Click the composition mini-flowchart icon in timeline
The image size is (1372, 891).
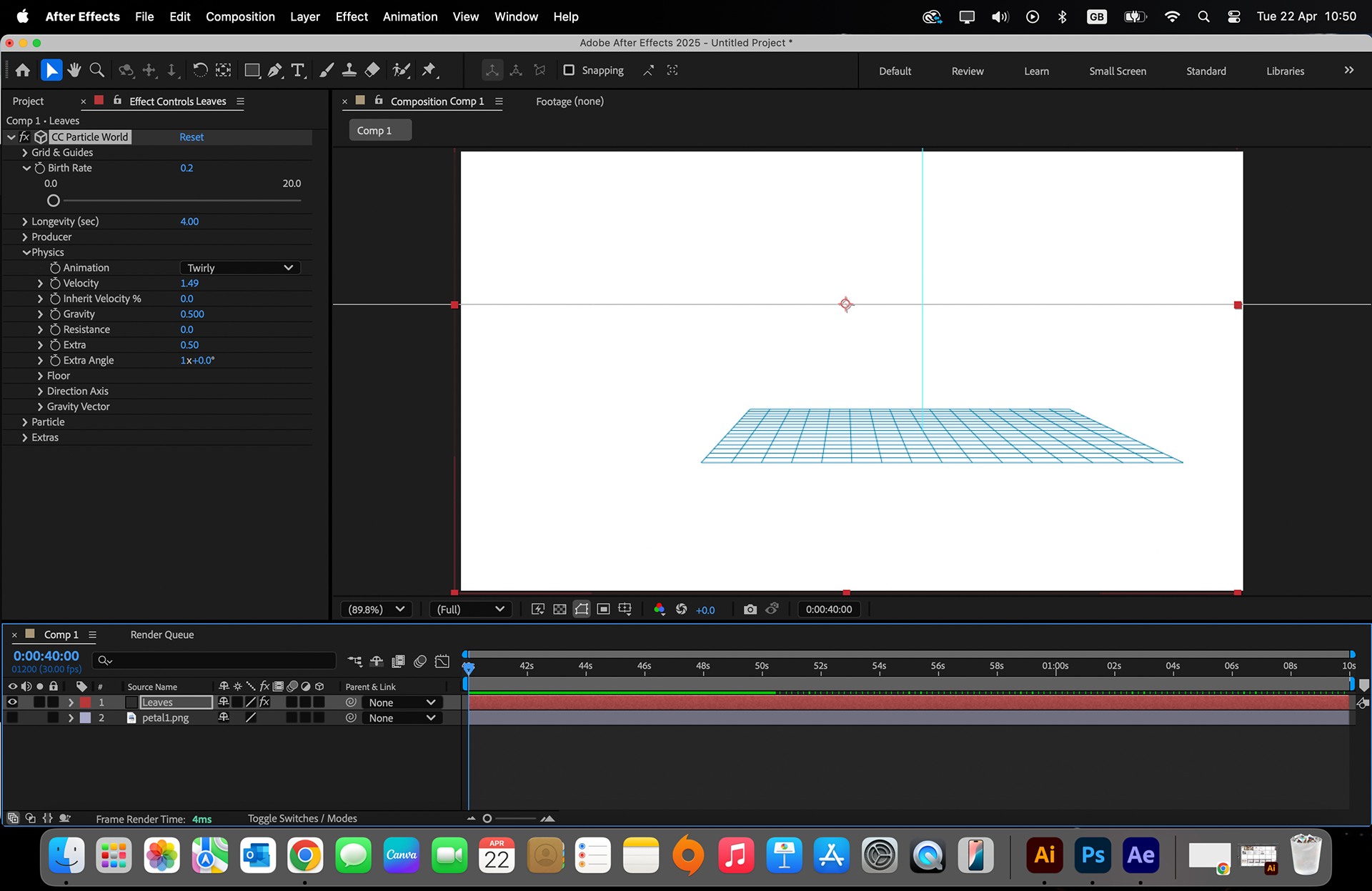pyautogui.click(x=354, y=662)
